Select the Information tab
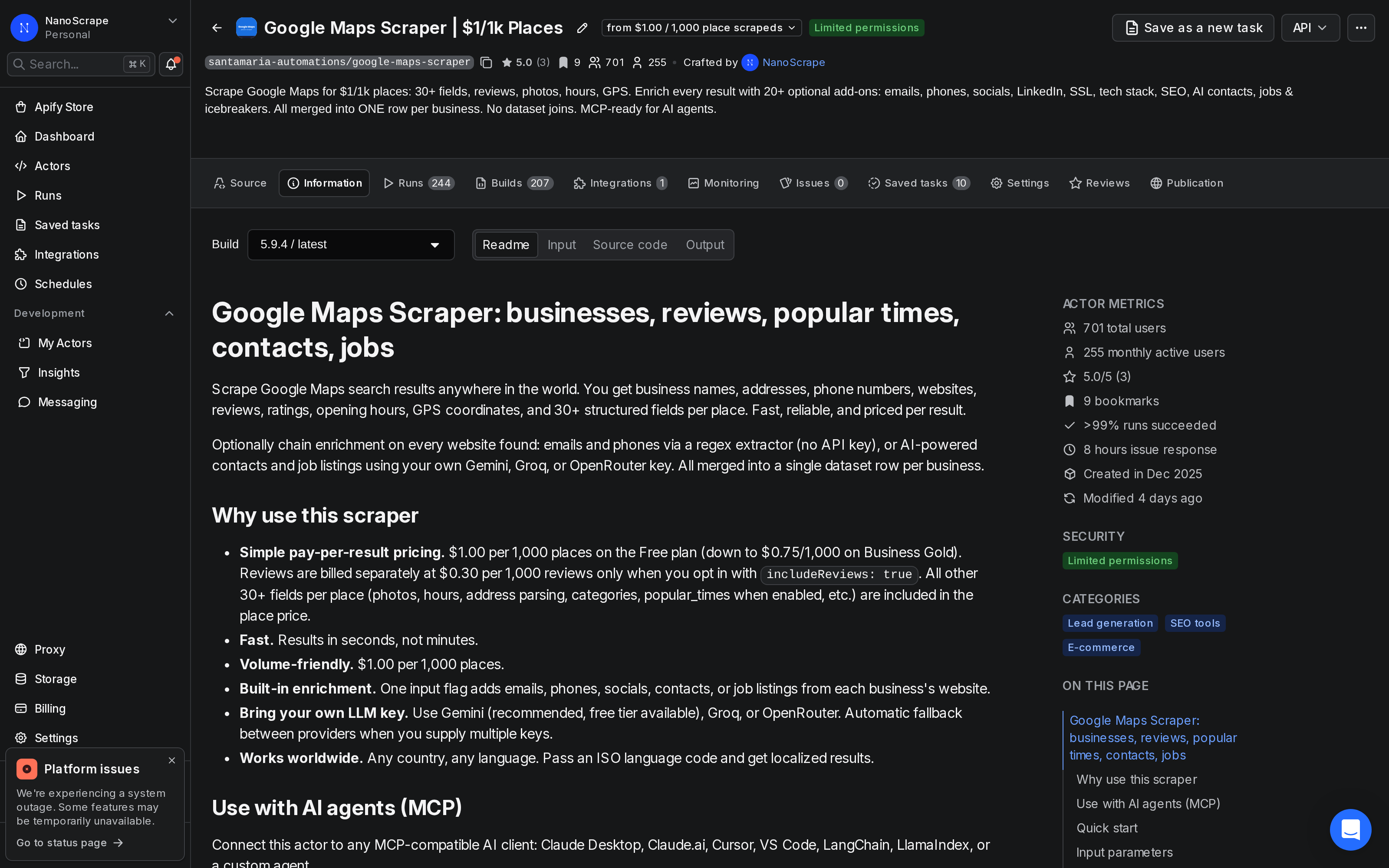1389x868 pixels. 324,183
